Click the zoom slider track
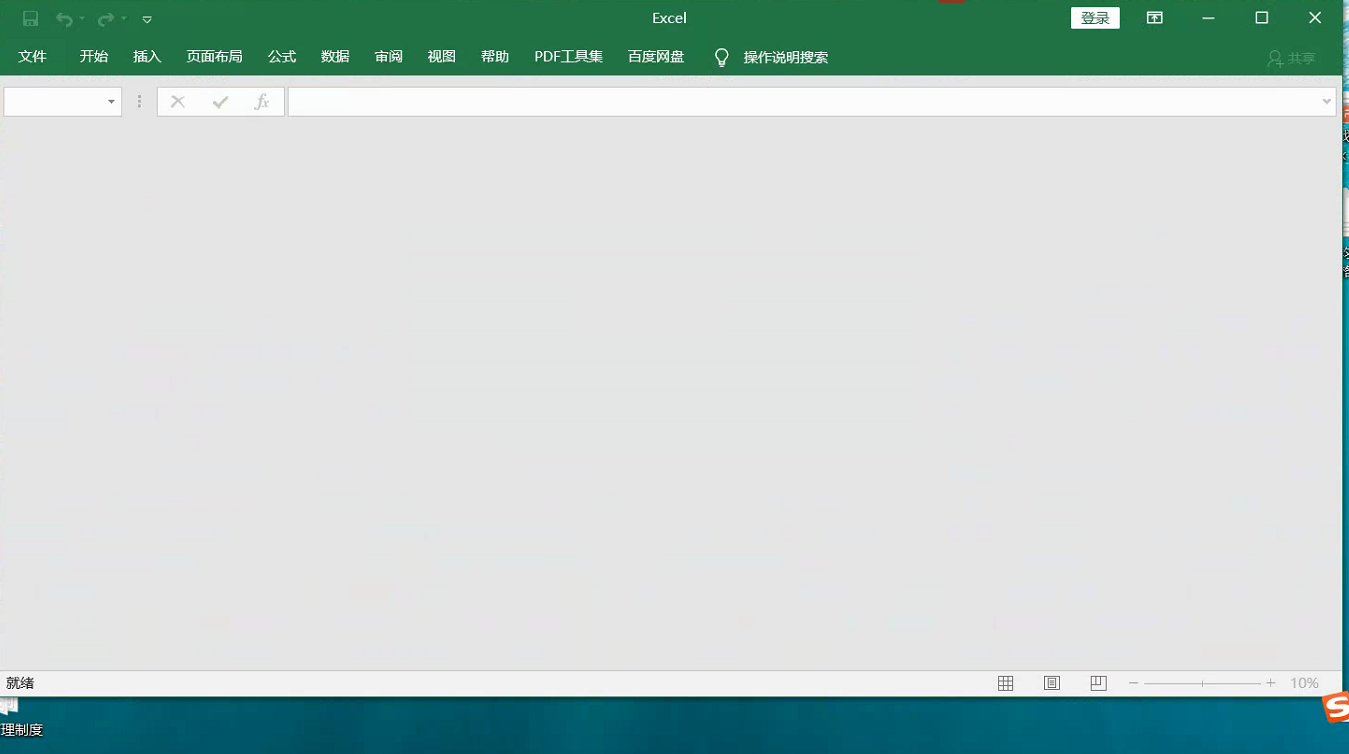The image size is (1349, 754). click(1202, 683)
